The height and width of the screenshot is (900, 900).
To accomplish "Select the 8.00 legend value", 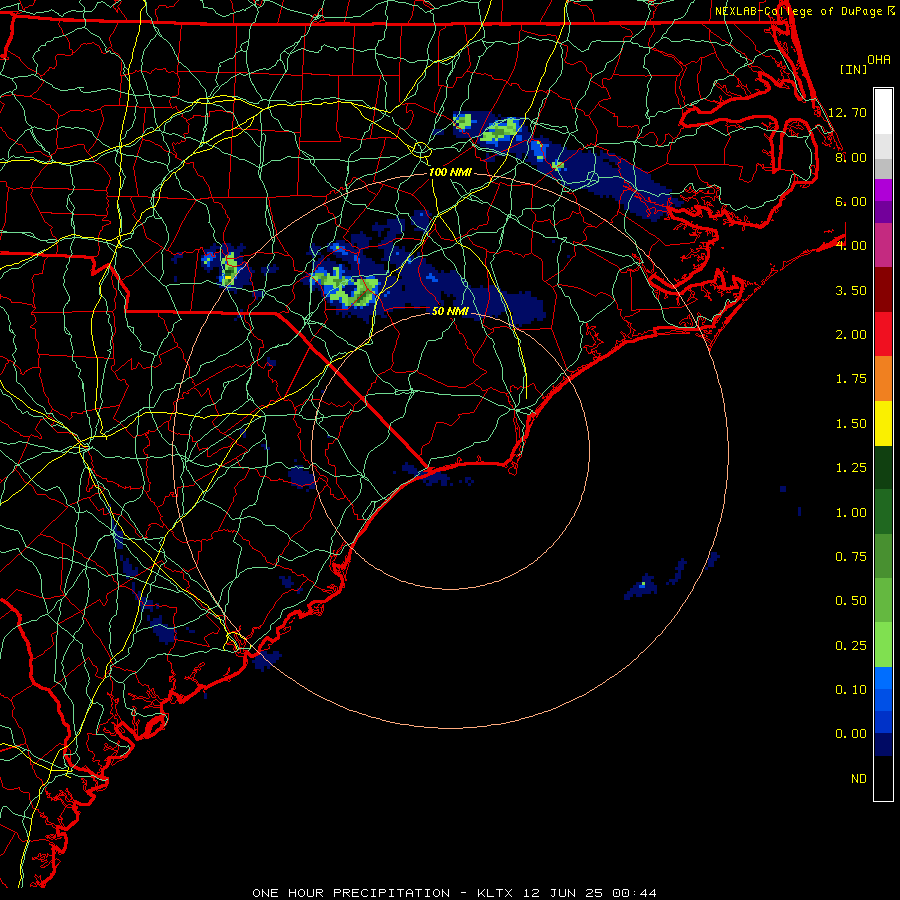I will pos(851,157).
